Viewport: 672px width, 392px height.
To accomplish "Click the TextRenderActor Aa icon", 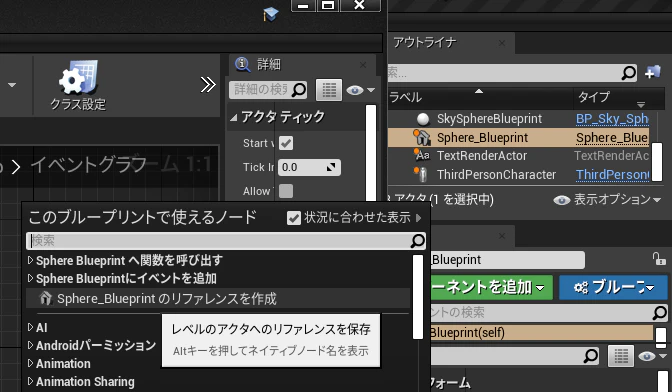I will click(422, 155).
